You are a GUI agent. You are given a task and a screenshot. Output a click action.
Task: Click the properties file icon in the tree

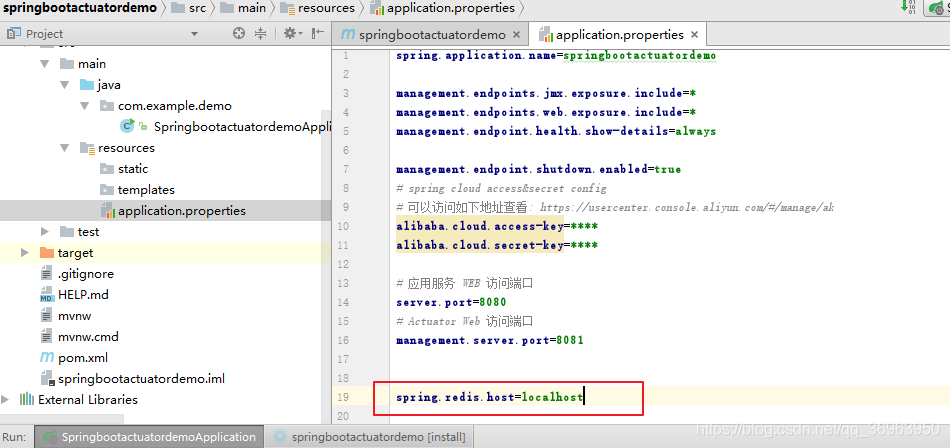tap(108, 211)
